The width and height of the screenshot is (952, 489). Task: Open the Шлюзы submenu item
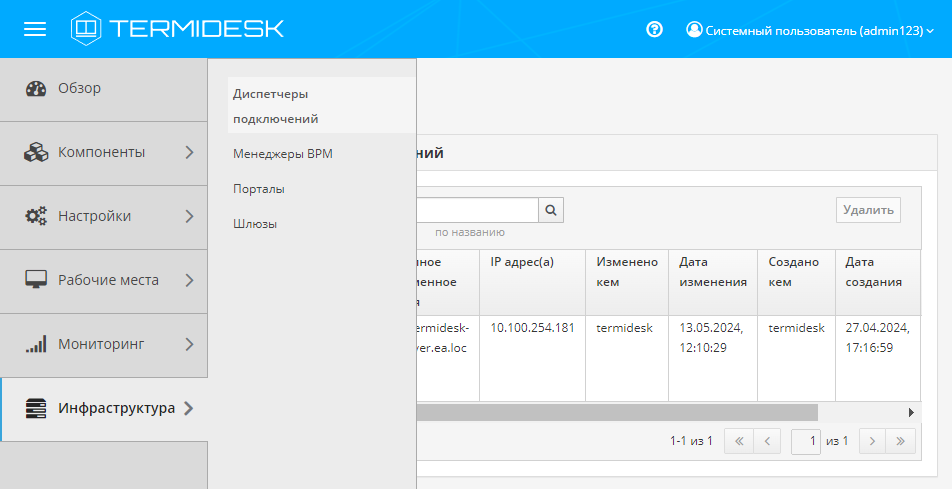click(255, 224)
